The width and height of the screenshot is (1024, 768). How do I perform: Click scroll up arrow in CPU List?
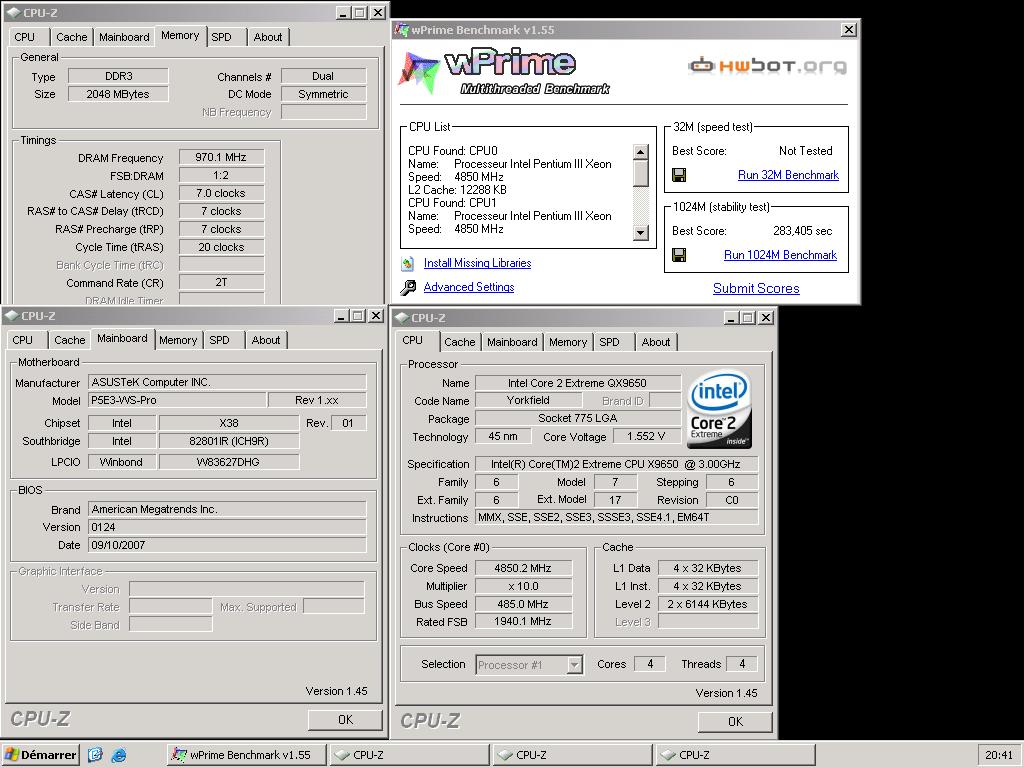[641, 152]
